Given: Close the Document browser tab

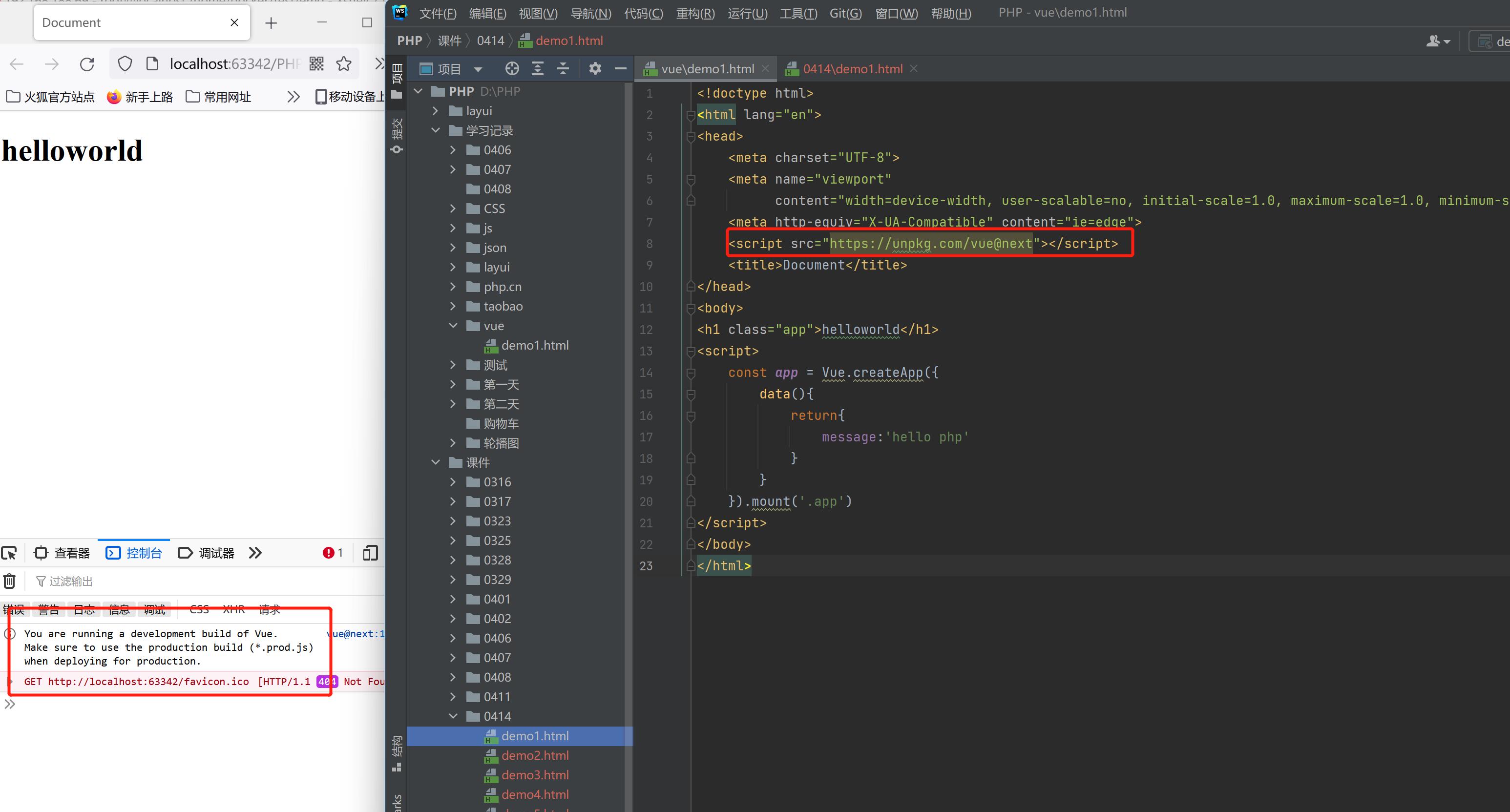Looking at the screenshot, I should tap(234, 22).
